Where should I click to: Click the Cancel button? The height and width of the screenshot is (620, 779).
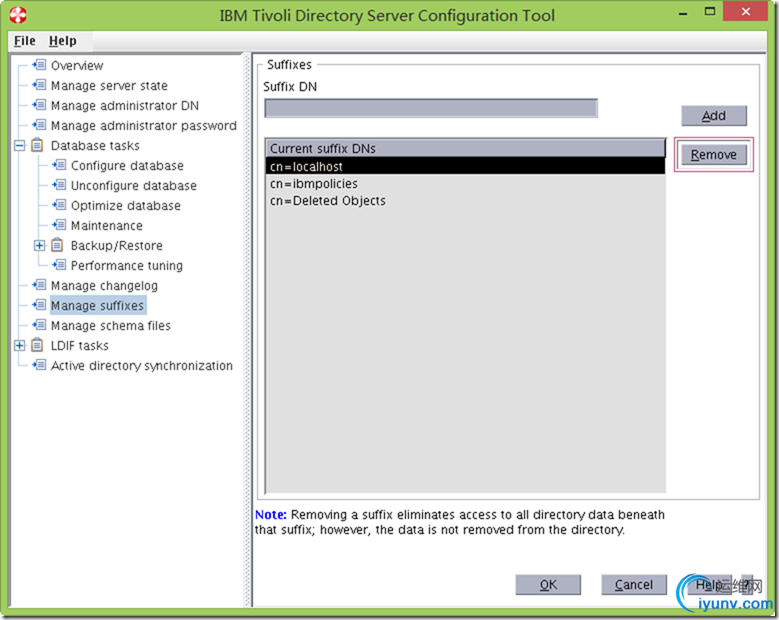pos(634,585)
